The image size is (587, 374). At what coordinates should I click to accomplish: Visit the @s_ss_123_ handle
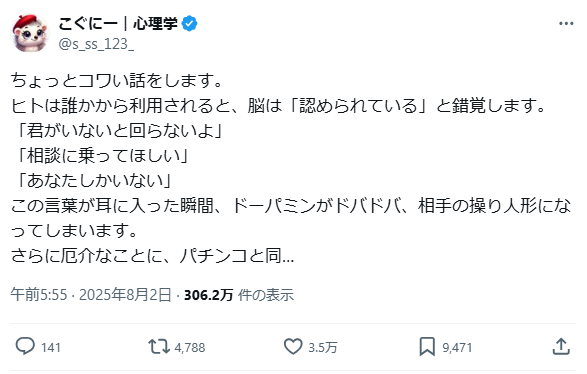[x=96, y=44]
